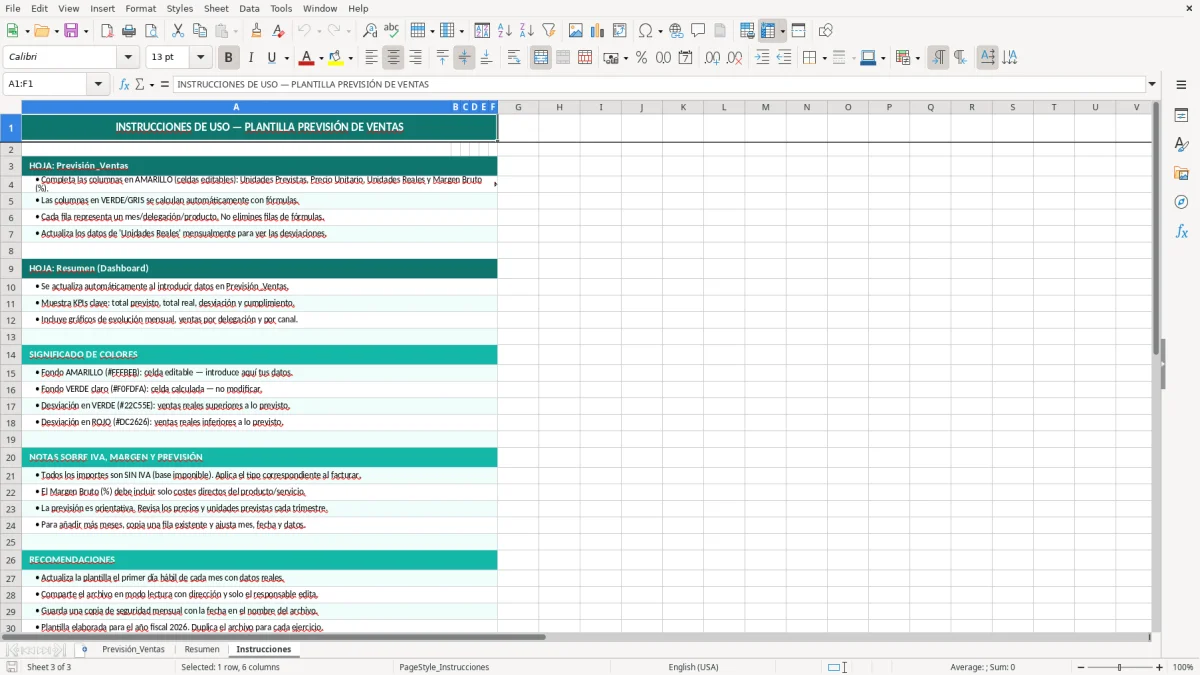Click the Print icon
Screen dimensions: 1200x675
click(x=129, y=31)
